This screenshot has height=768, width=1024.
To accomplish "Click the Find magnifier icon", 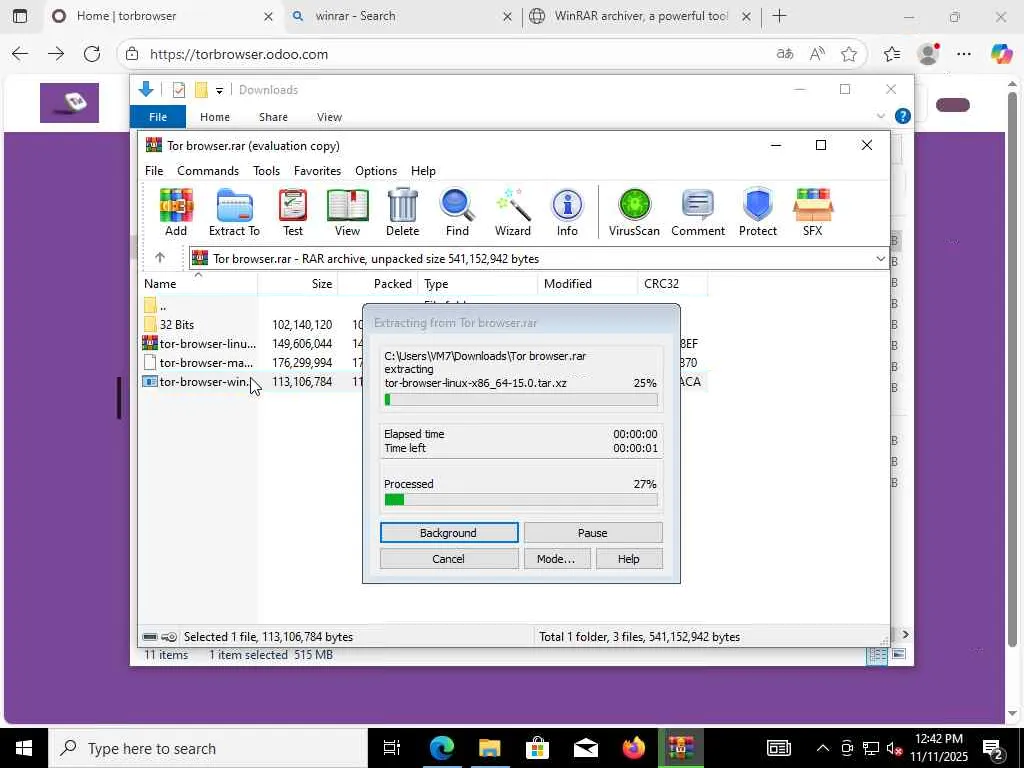I will click(x=457, y=212).
